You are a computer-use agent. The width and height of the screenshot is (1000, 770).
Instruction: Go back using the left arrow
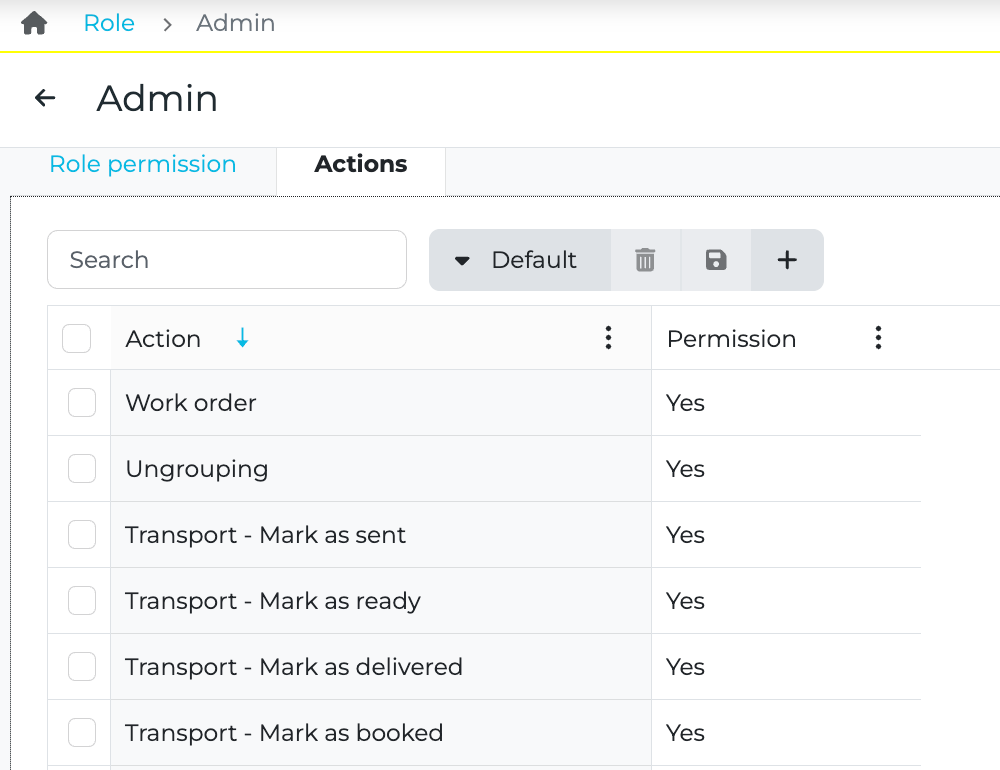[45, 98]
